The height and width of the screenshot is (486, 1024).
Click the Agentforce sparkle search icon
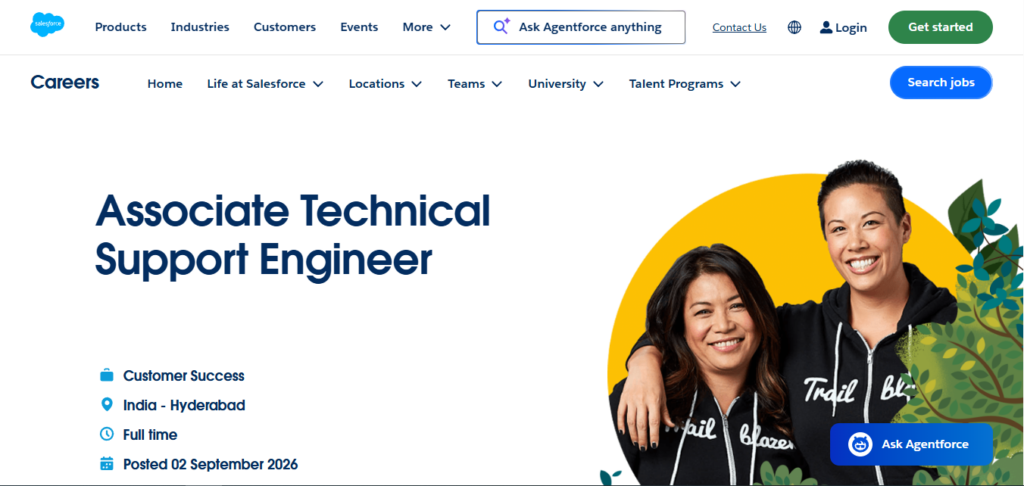pos(502,27)
